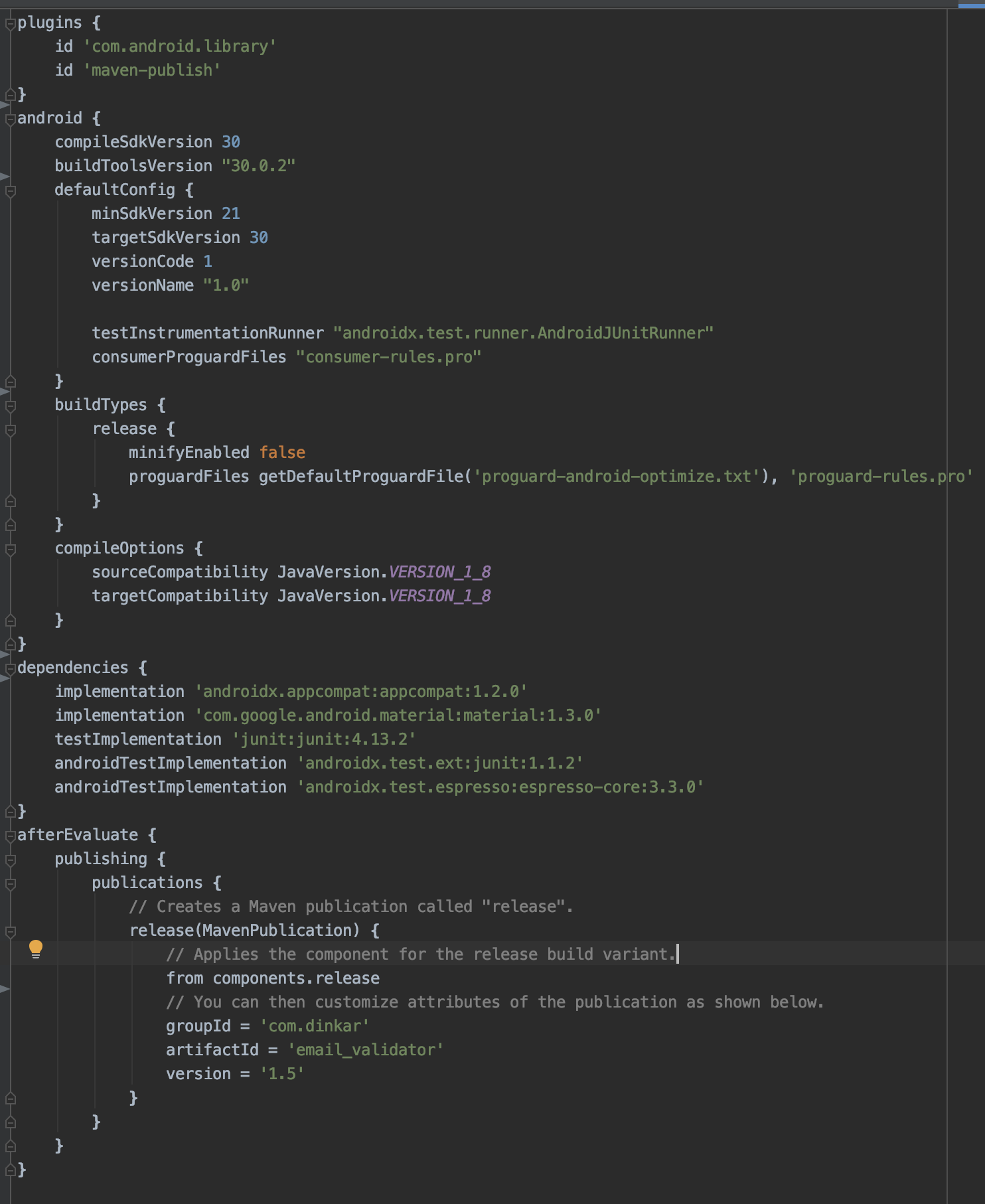Click the minifyEnabled false keyword
This screenshot has height=1204, width=985.
[282, 453]
